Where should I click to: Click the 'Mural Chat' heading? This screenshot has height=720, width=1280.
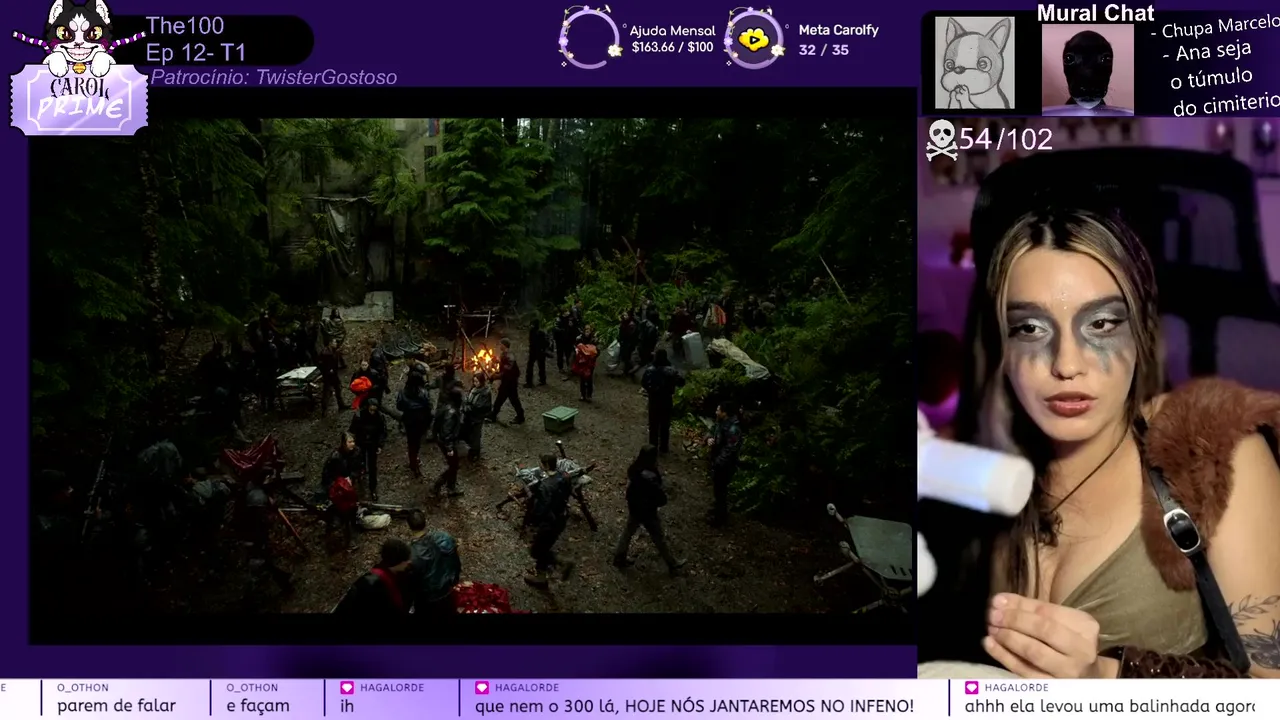pyautogui.click(x=1095, y=13)
